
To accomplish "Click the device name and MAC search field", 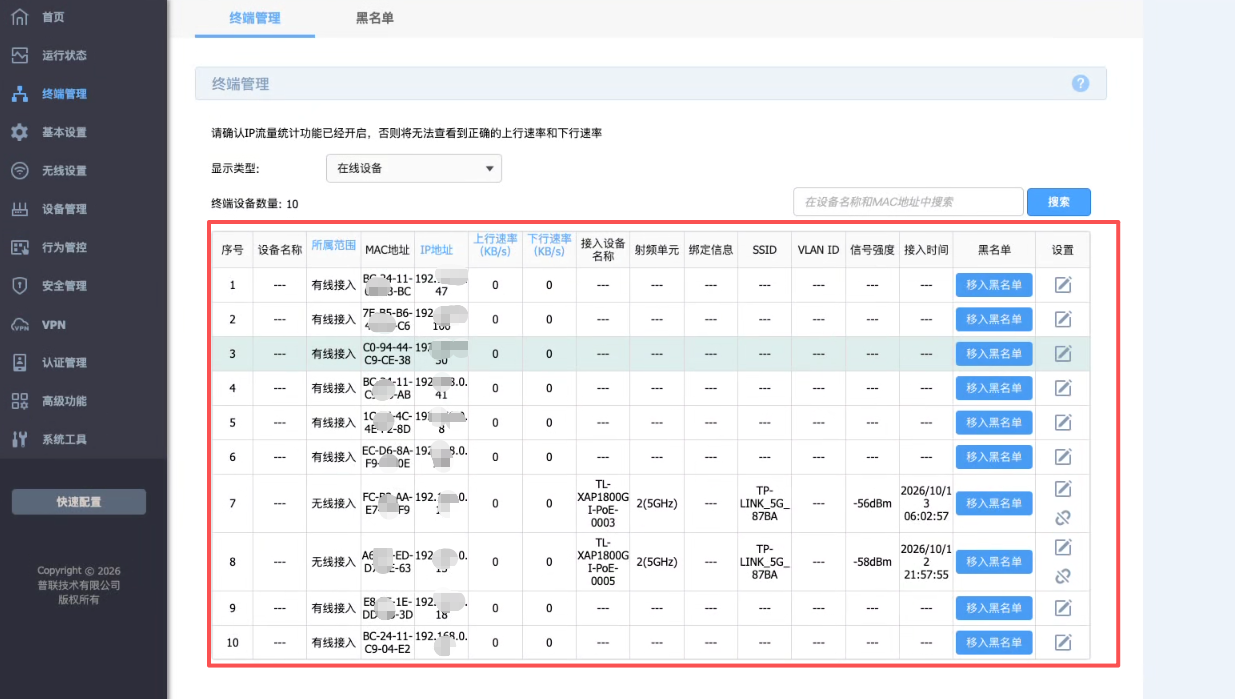I will [908, 202].
